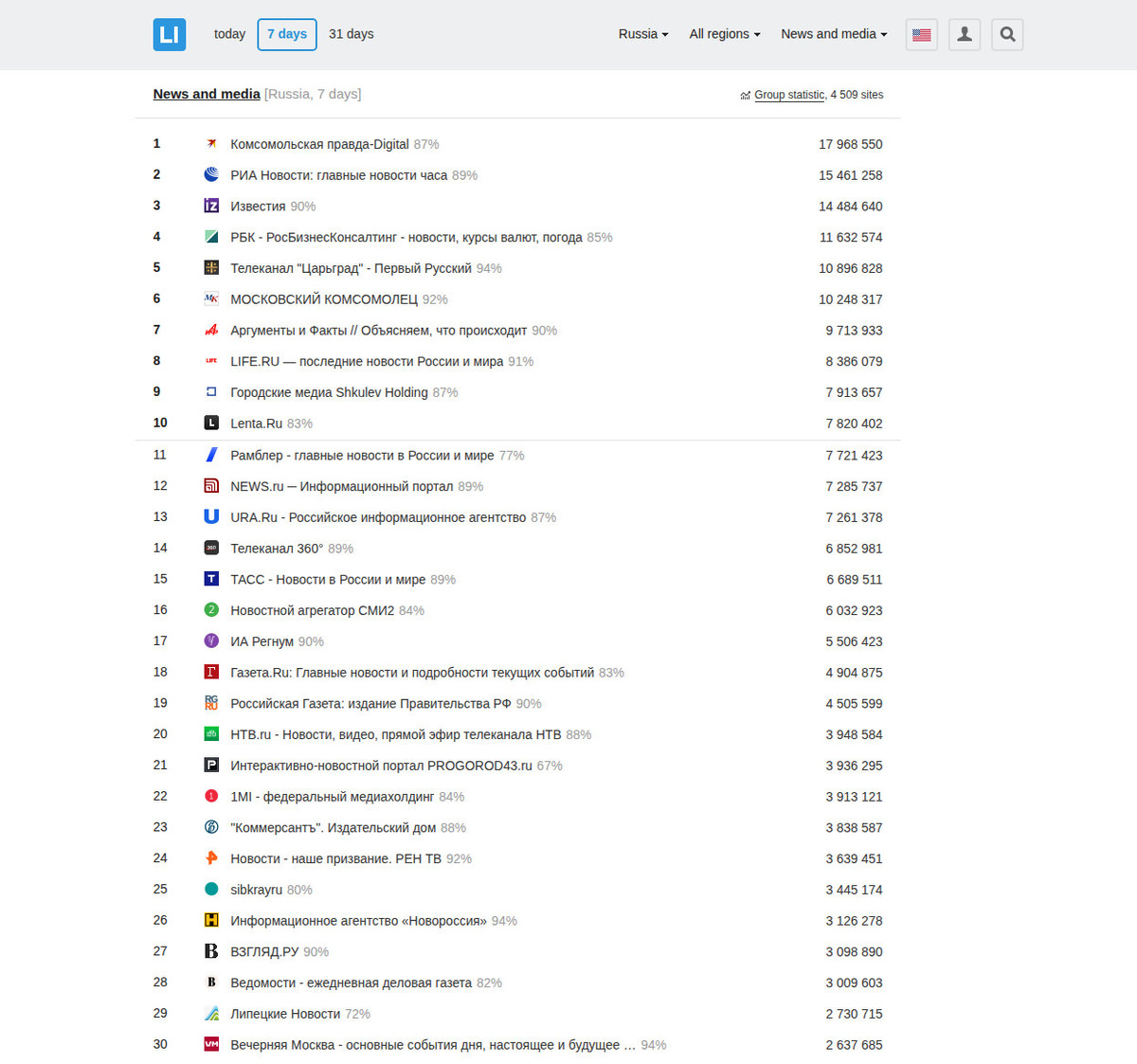Open 1MI федеральный медиахолдинг link
The image size is (1137, 1064).
333,797
